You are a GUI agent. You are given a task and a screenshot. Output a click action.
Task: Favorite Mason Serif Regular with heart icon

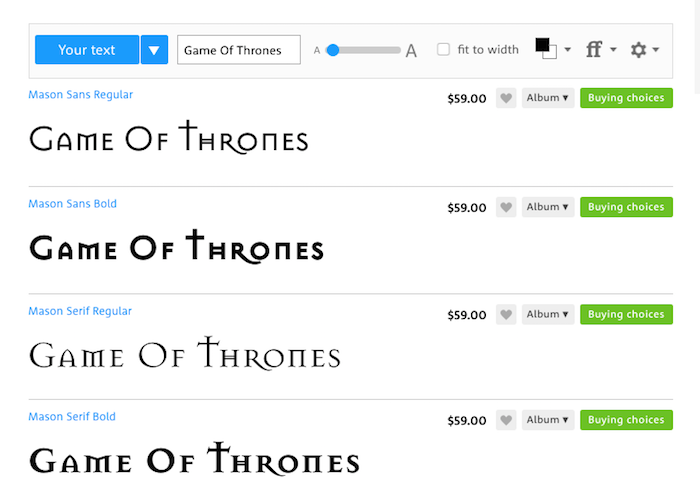point(506,315)
